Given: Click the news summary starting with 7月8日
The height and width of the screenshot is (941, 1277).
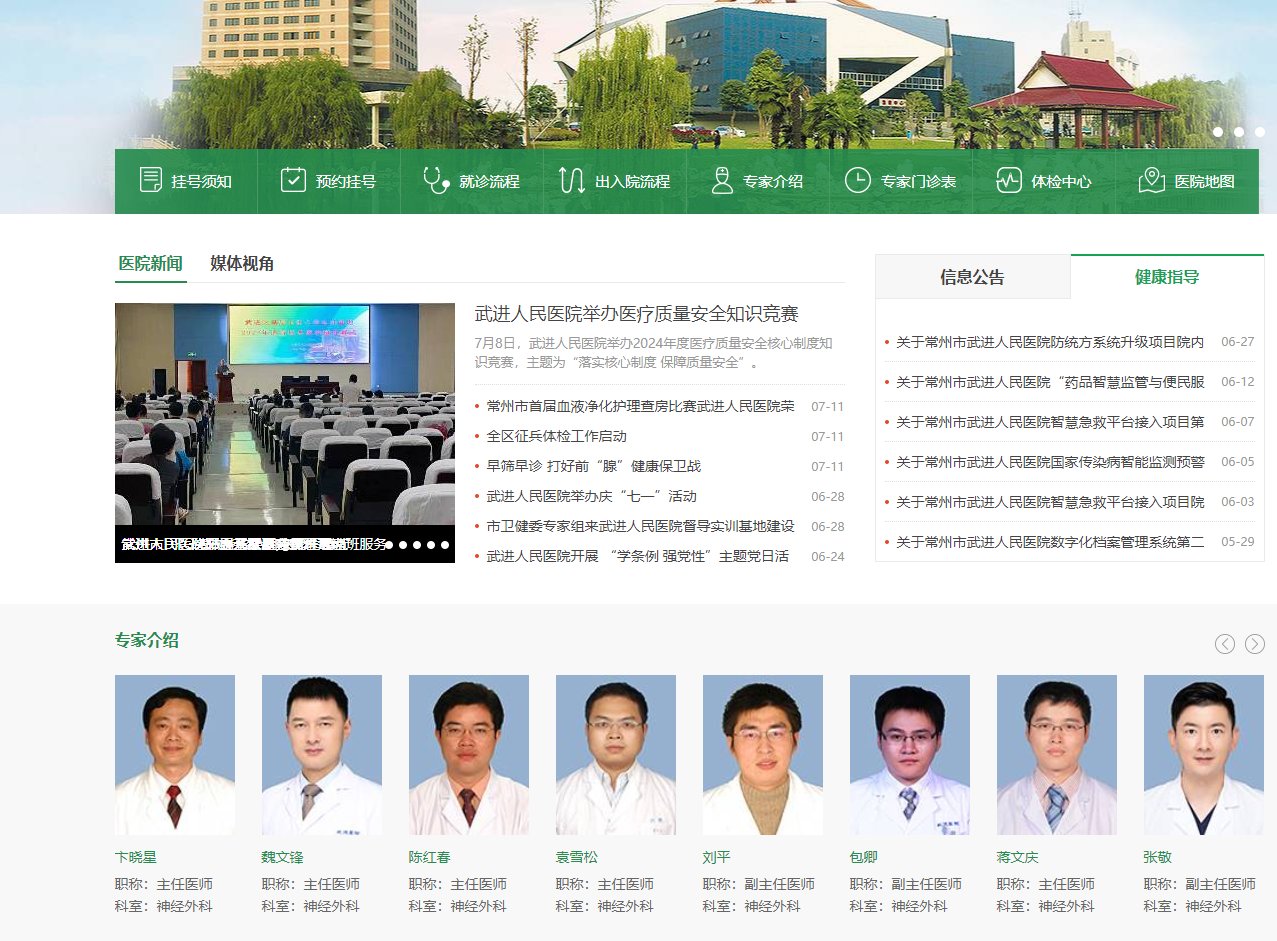Looking at the screenshot, I should [654, 352].
